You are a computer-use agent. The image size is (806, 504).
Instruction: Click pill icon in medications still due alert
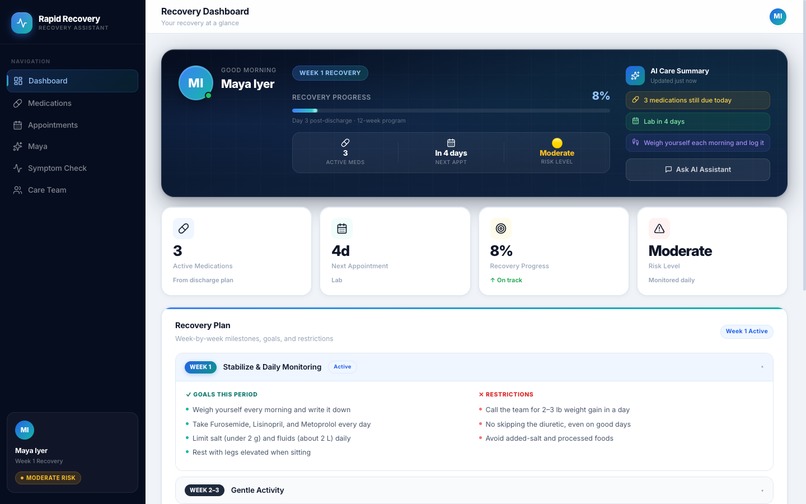pos(635,100)
